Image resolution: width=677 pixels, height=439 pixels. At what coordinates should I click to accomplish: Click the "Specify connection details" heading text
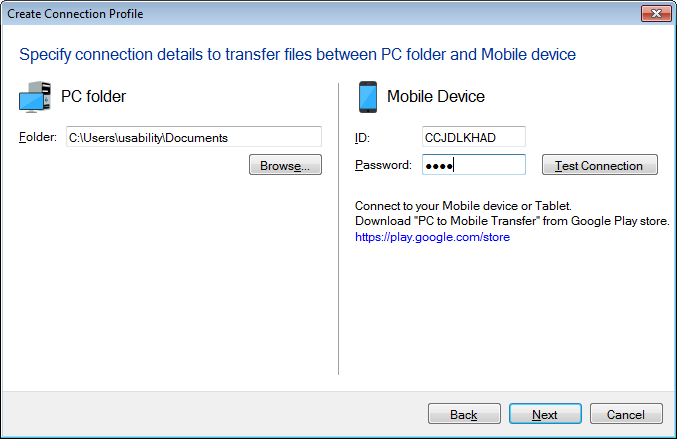click(x=298, y=54)
